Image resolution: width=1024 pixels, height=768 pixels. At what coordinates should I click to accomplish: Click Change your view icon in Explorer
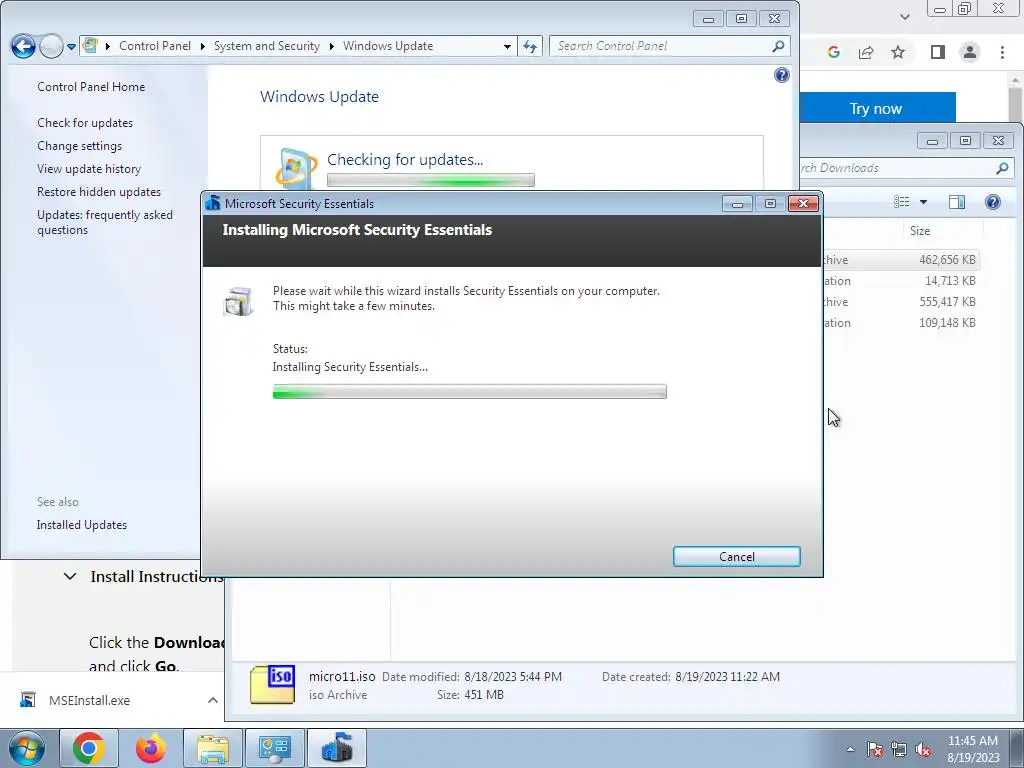click(x=902, y=202)
